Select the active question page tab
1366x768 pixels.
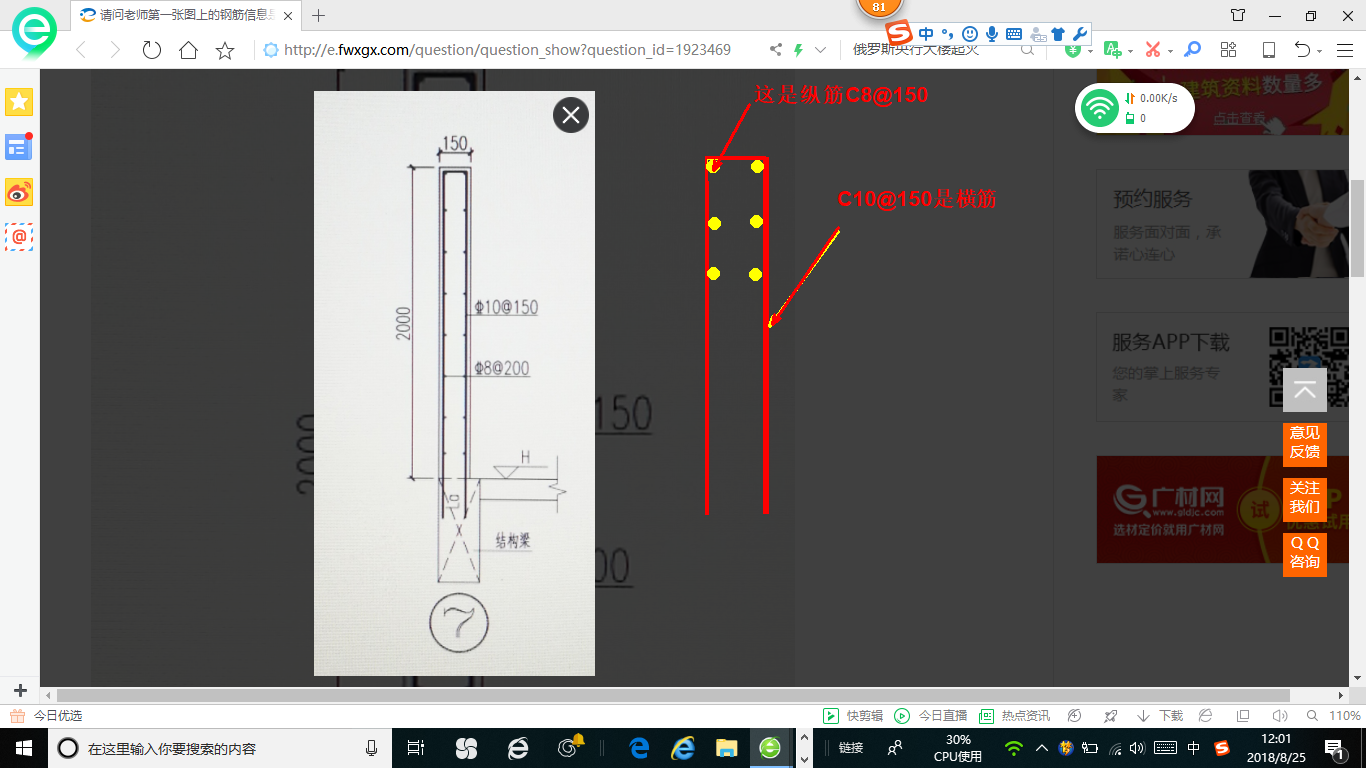pos(185,15)
